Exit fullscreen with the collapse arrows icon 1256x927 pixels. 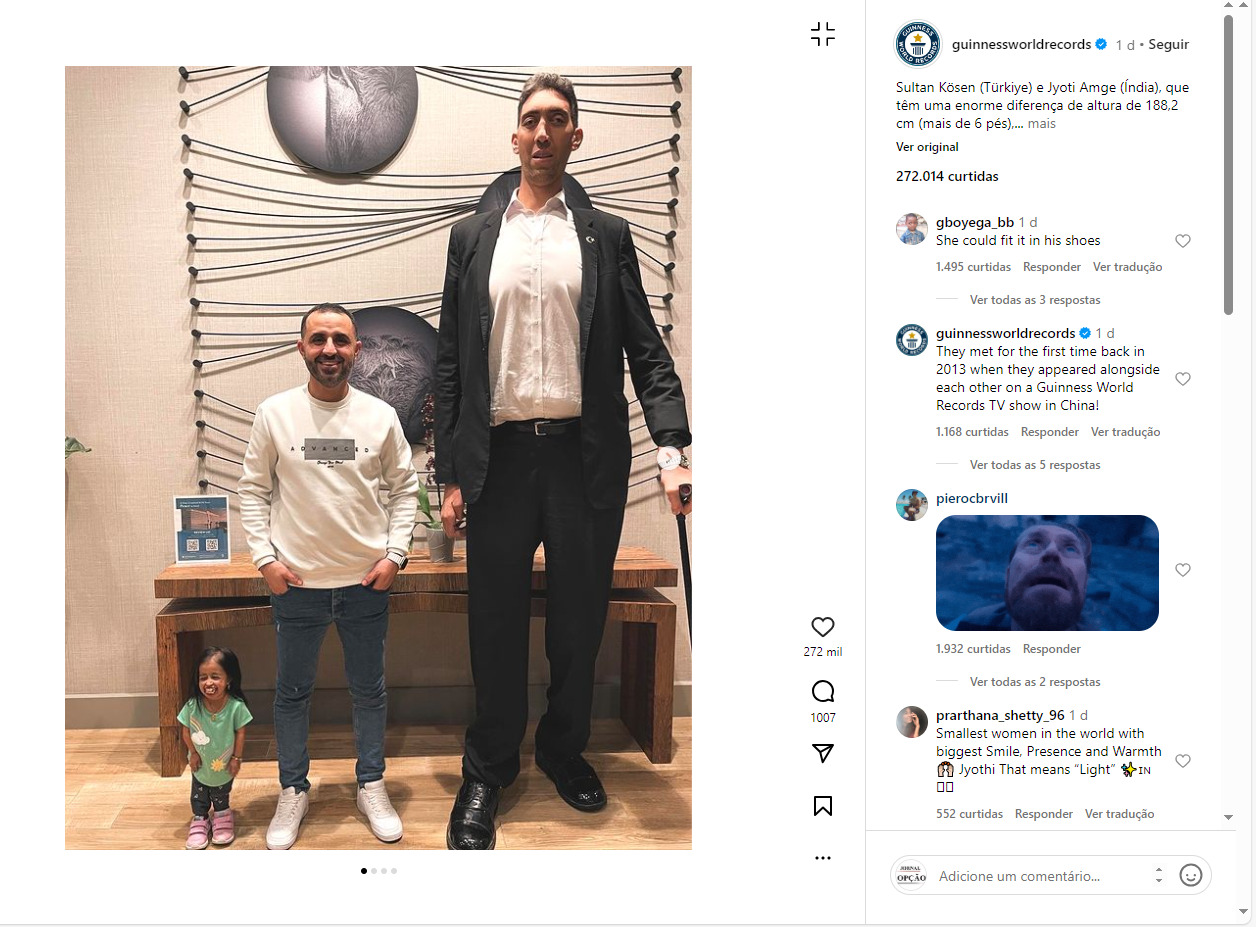tap(822, 34)
